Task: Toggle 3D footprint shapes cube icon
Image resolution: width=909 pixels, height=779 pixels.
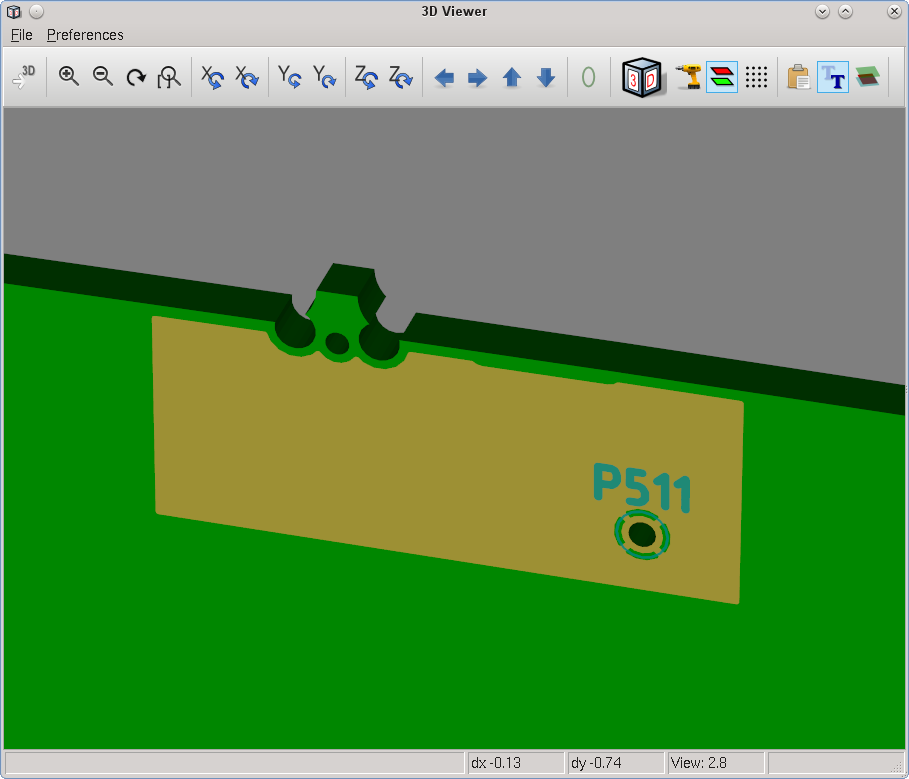Action: click(640, 77)
